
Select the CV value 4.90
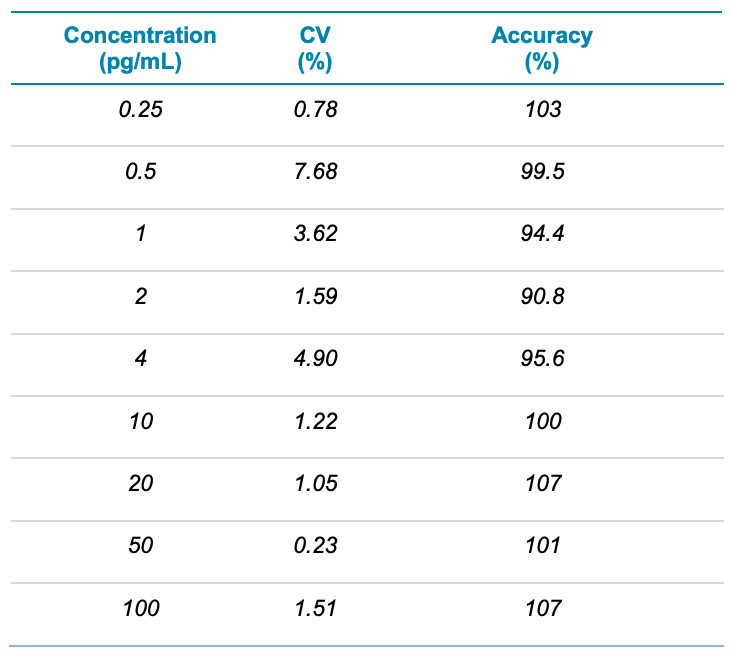315,359
